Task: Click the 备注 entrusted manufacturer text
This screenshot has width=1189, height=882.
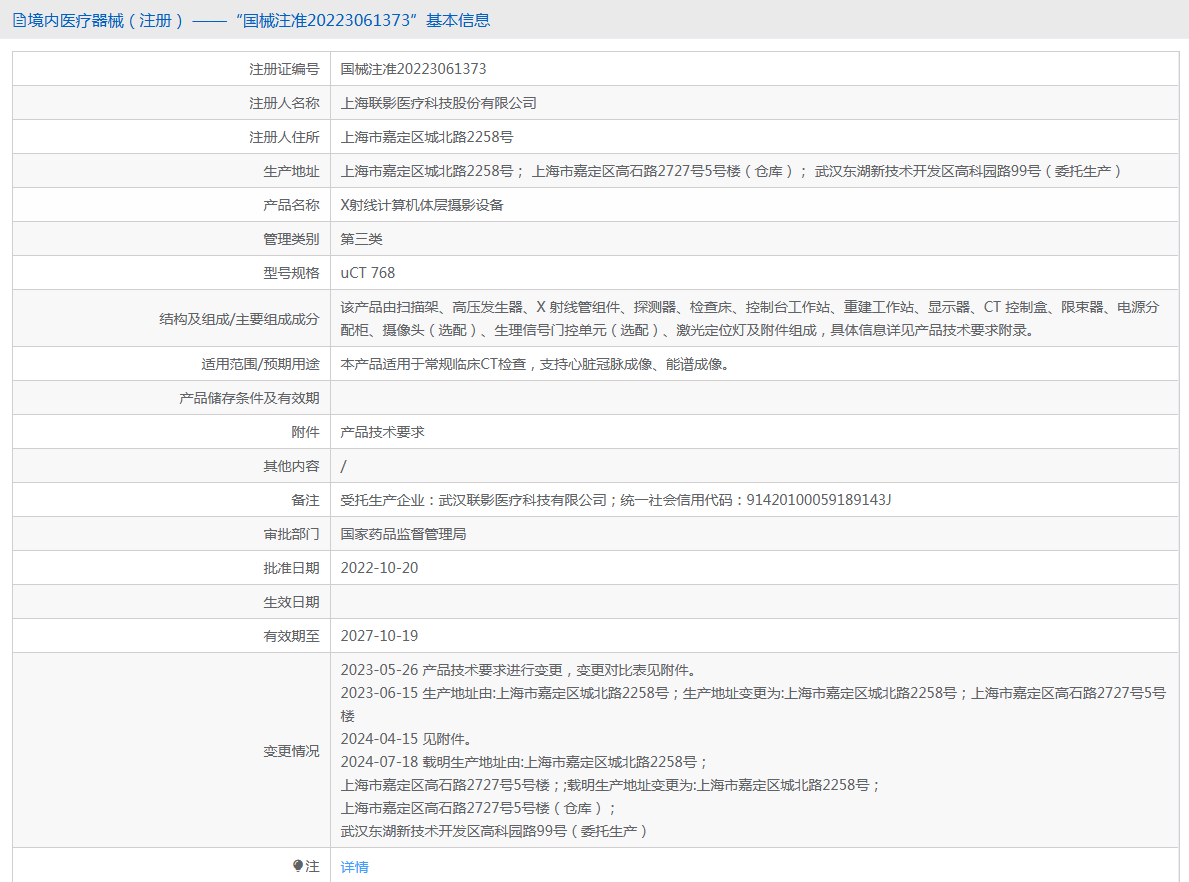Action: [615, 500]
